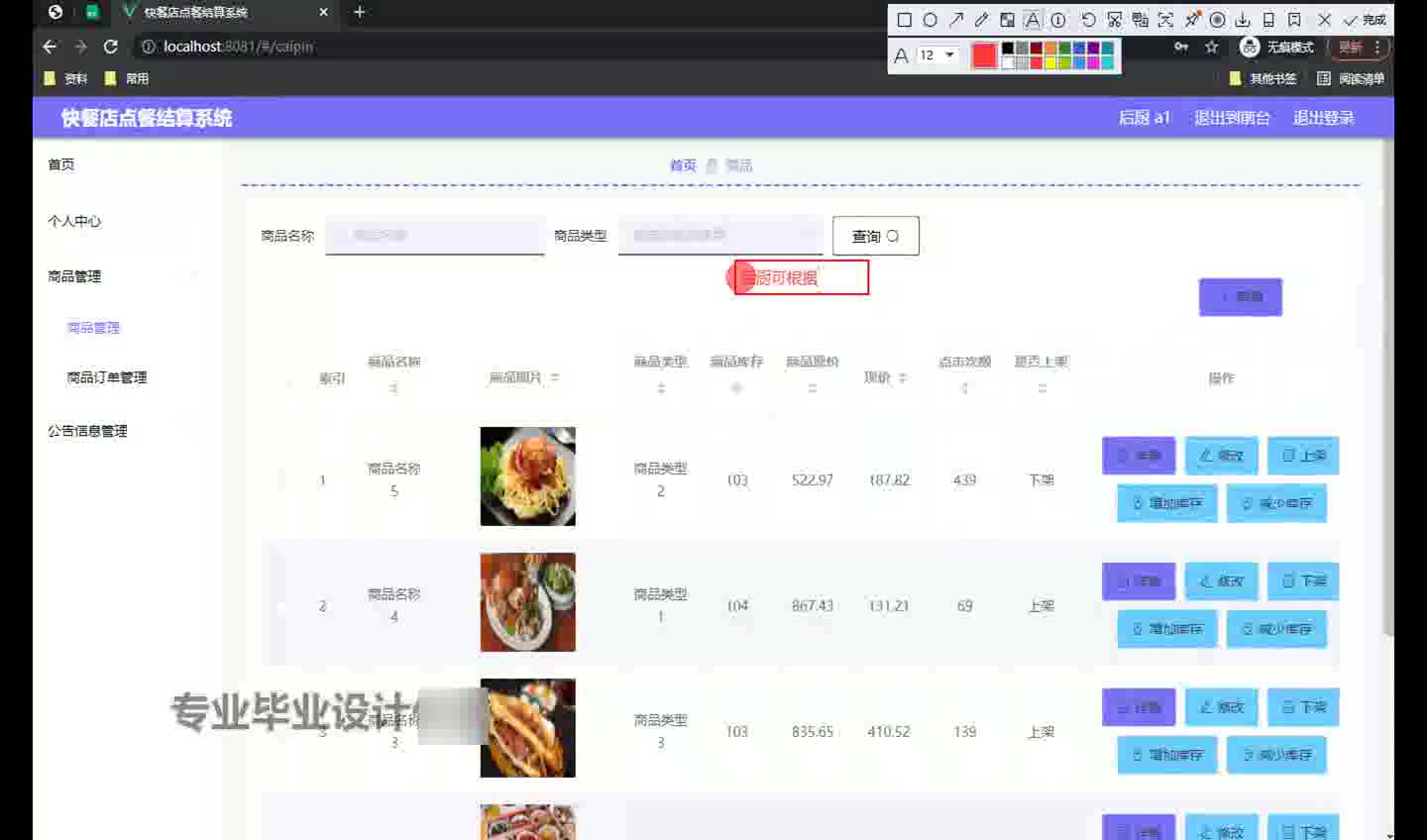Click the scan-recognize icon in screenshot toolbar

coord(1165,20)
